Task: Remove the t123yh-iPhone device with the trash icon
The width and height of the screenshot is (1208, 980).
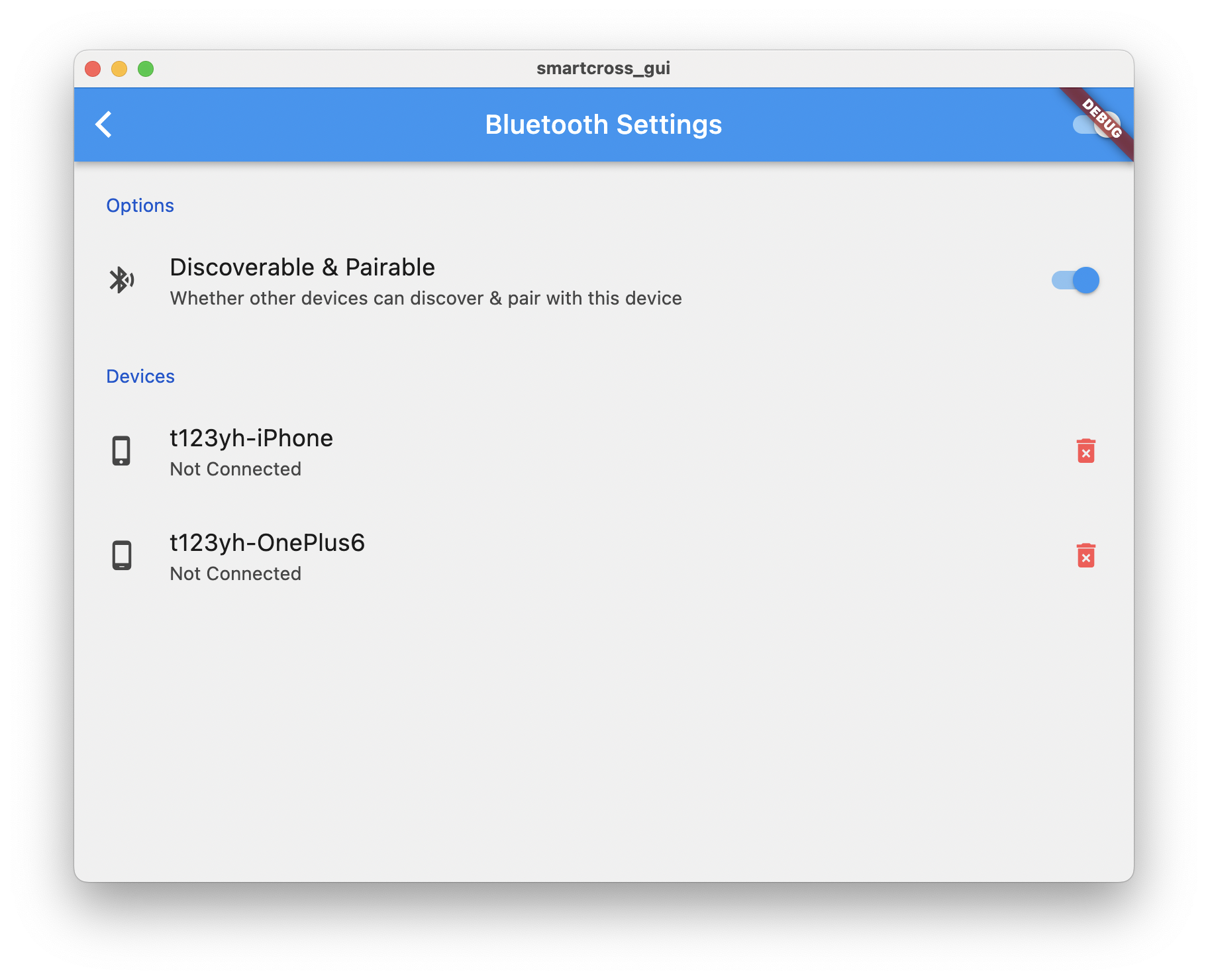Action: point(1085,451)
